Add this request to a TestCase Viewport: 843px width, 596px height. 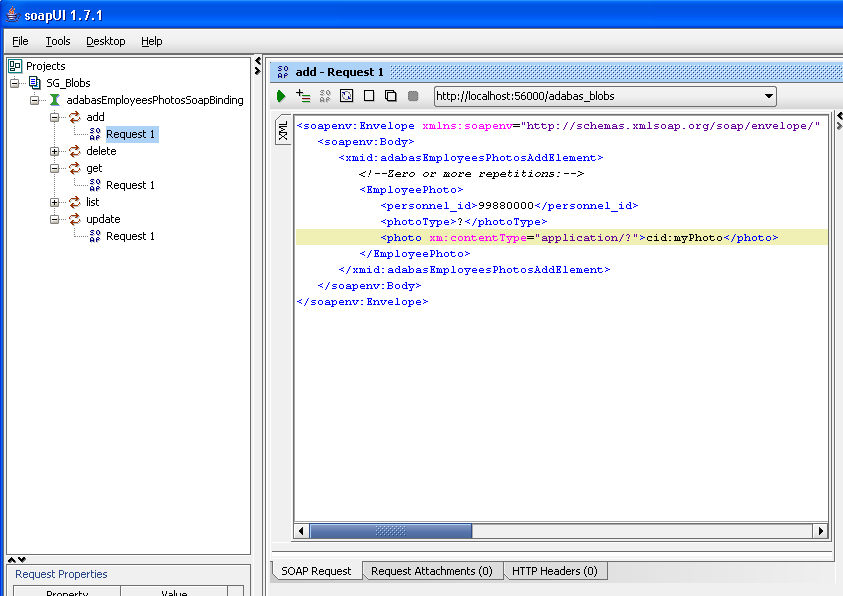pyautogui.click(x=303, y=96)
